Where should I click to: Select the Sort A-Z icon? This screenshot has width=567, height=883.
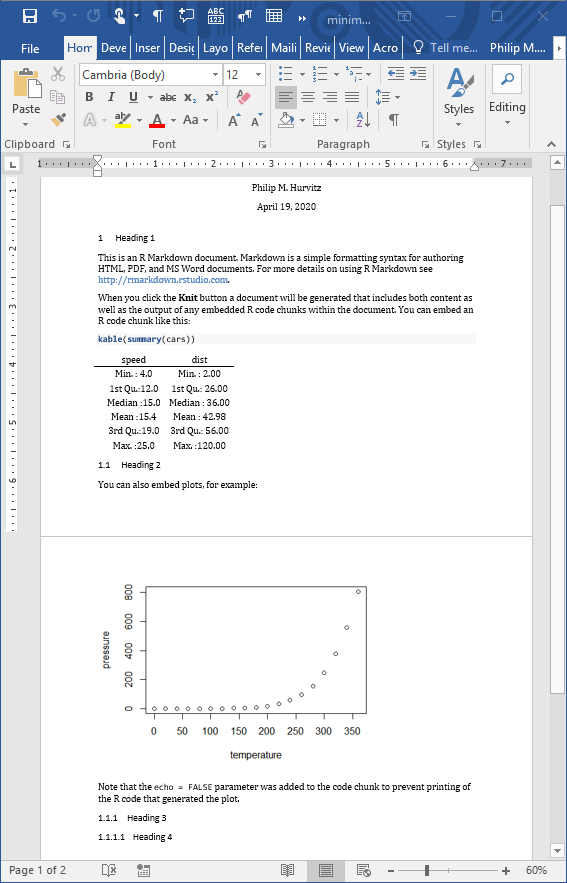(363, 119)
